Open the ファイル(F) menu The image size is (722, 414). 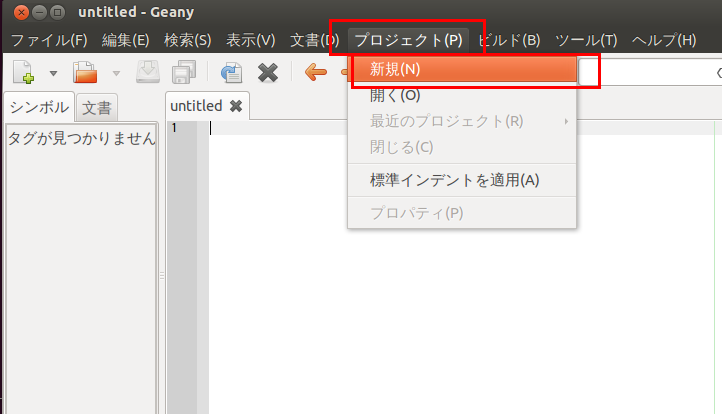[49, 40]
